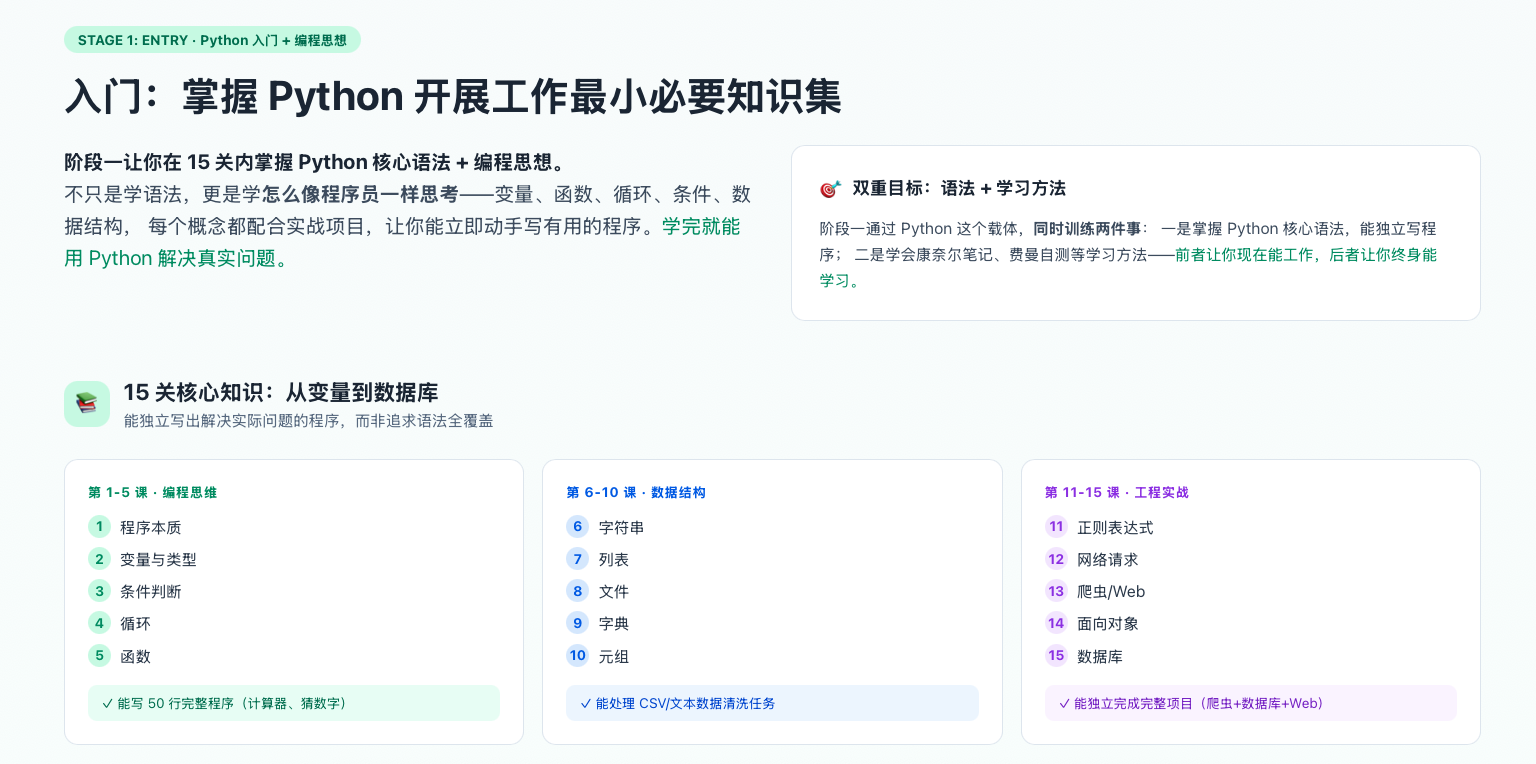The width and height of the screenshot is (1536, 764).
Task: Click the books emoji icon
Action: tap(87, 404)
